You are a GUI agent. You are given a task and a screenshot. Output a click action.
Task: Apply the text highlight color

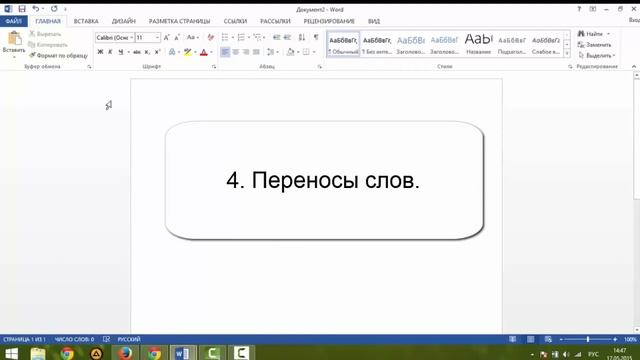point(187,52)
